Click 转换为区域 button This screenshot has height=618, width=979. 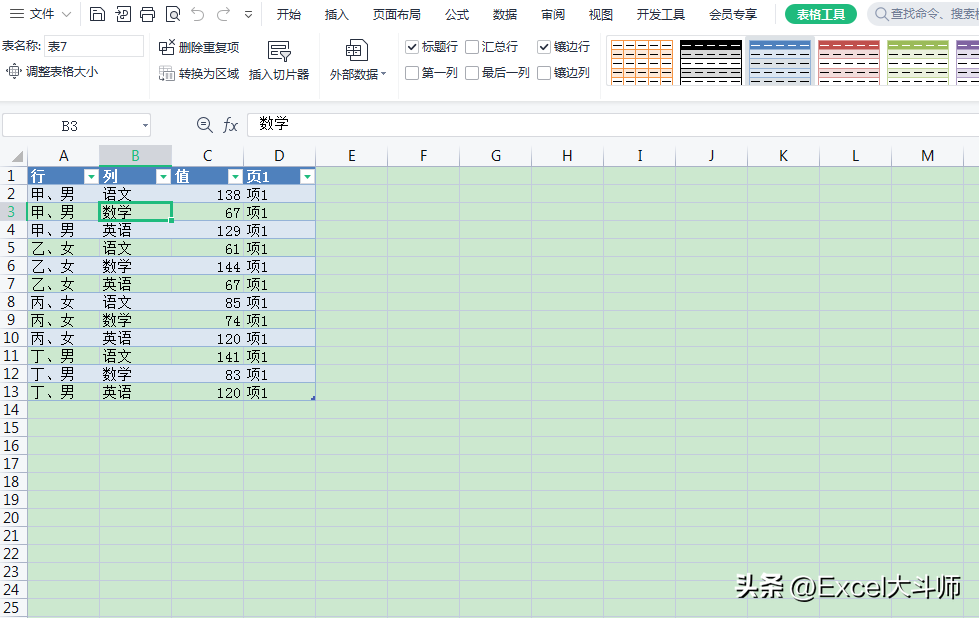pos(199,74)
